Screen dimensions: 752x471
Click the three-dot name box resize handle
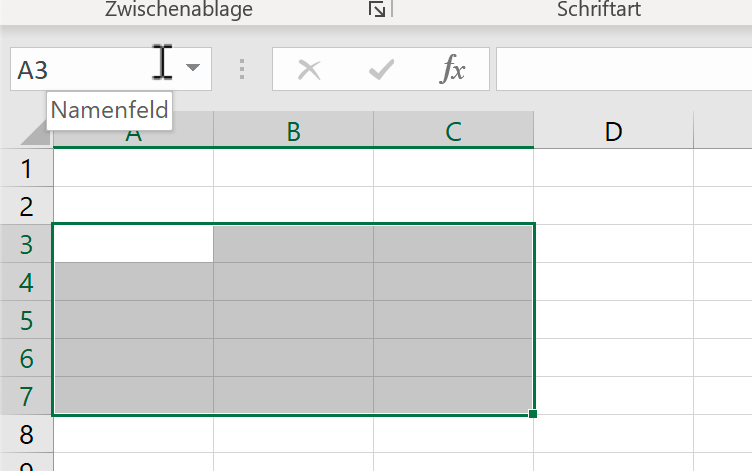point(242,69)
